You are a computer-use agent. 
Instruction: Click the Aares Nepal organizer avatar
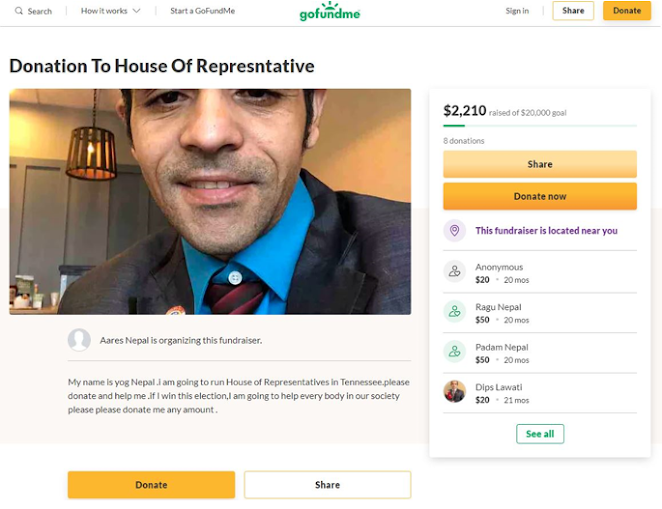[x=79, y=340]
